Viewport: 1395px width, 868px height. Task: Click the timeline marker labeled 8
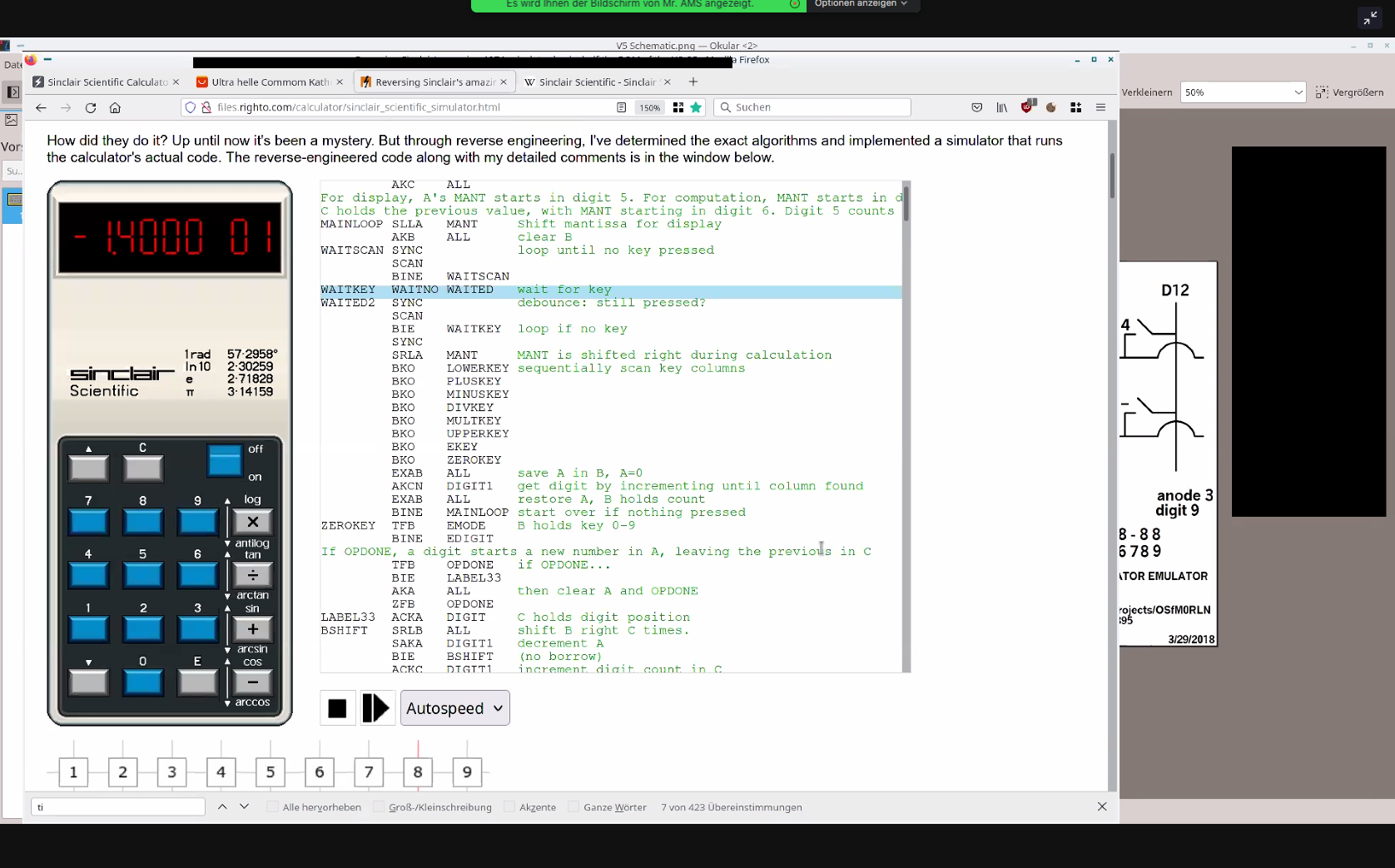[418, 772]
